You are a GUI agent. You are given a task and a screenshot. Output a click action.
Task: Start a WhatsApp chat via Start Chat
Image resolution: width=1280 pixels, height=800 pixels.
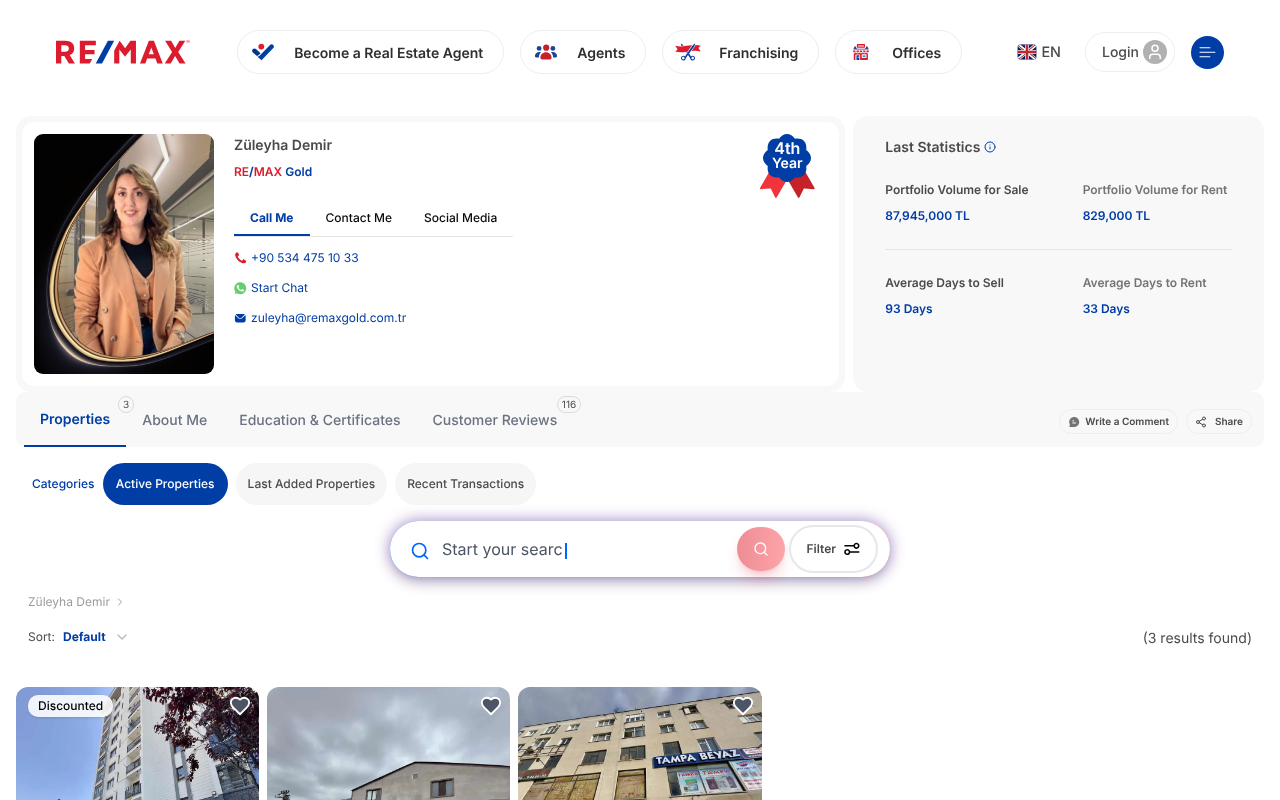point(279,288)
